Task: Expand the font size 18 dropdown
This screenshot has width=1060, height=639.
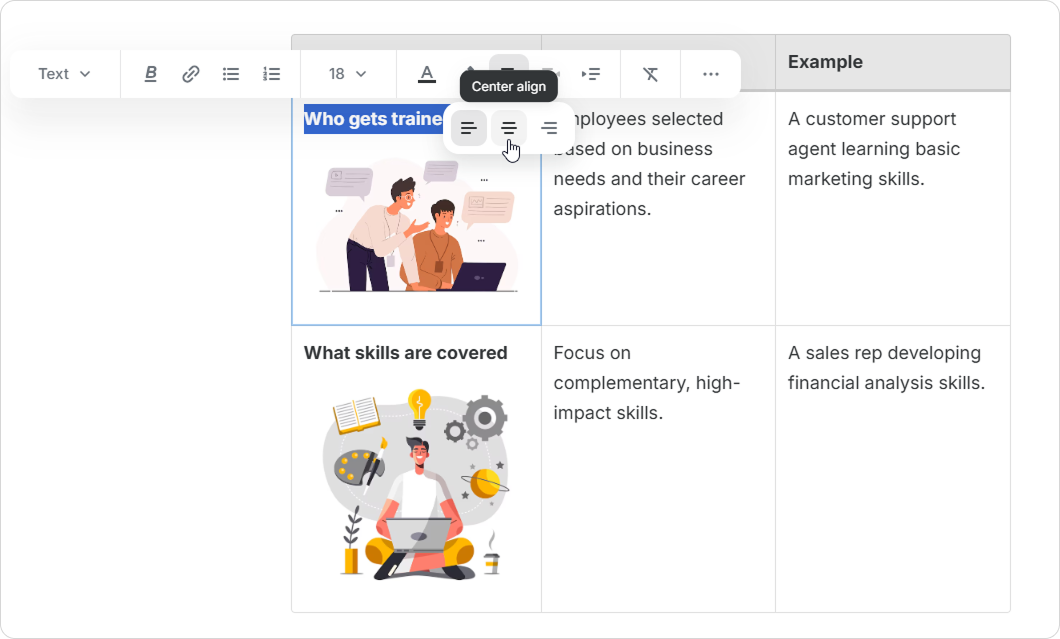Action: (347, 74)
